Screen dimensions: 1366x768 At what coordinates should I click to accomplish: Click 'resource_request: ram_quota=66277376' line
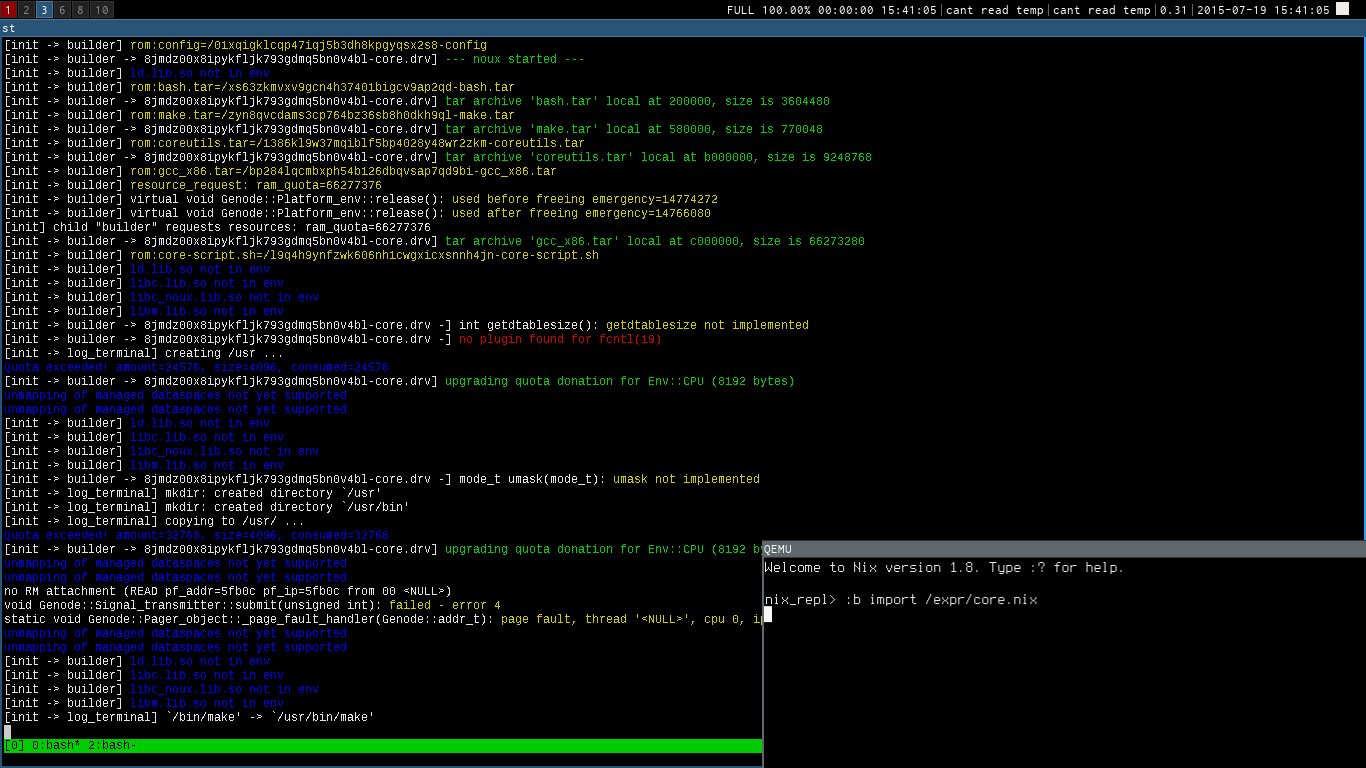193,185
